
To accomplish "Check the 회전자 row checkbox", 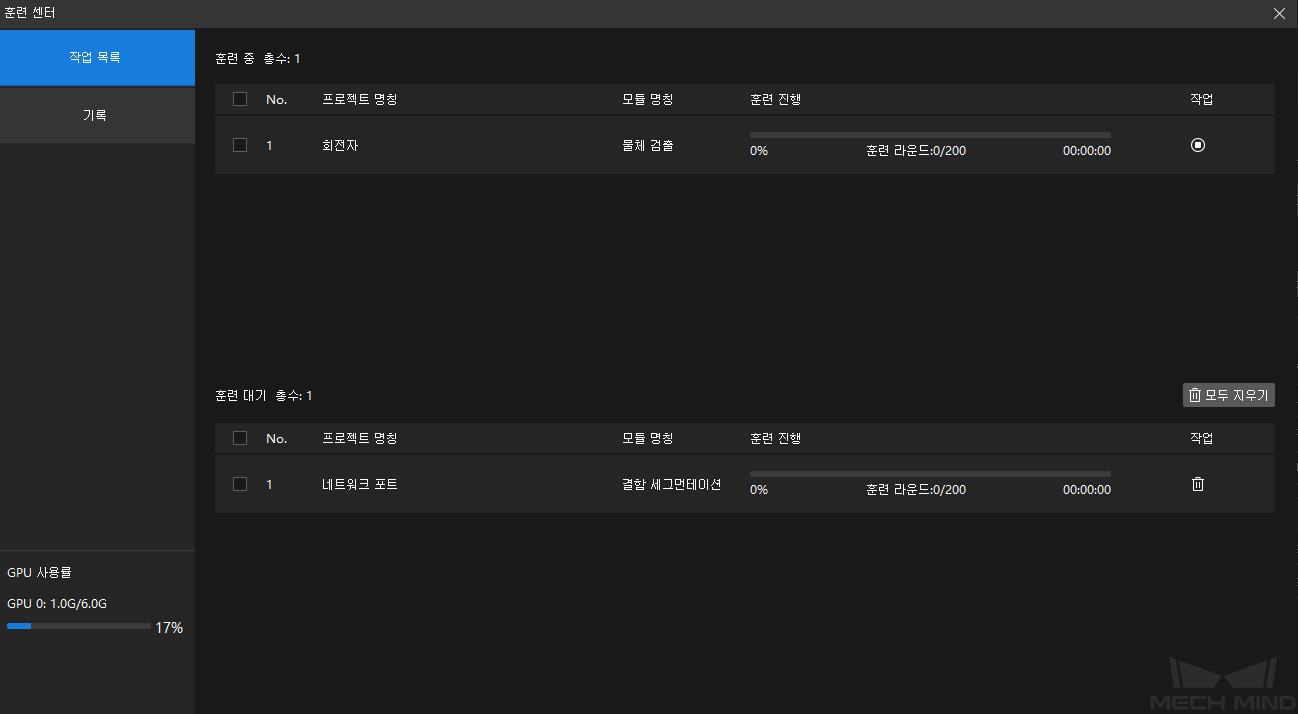I will coord(240,145).
